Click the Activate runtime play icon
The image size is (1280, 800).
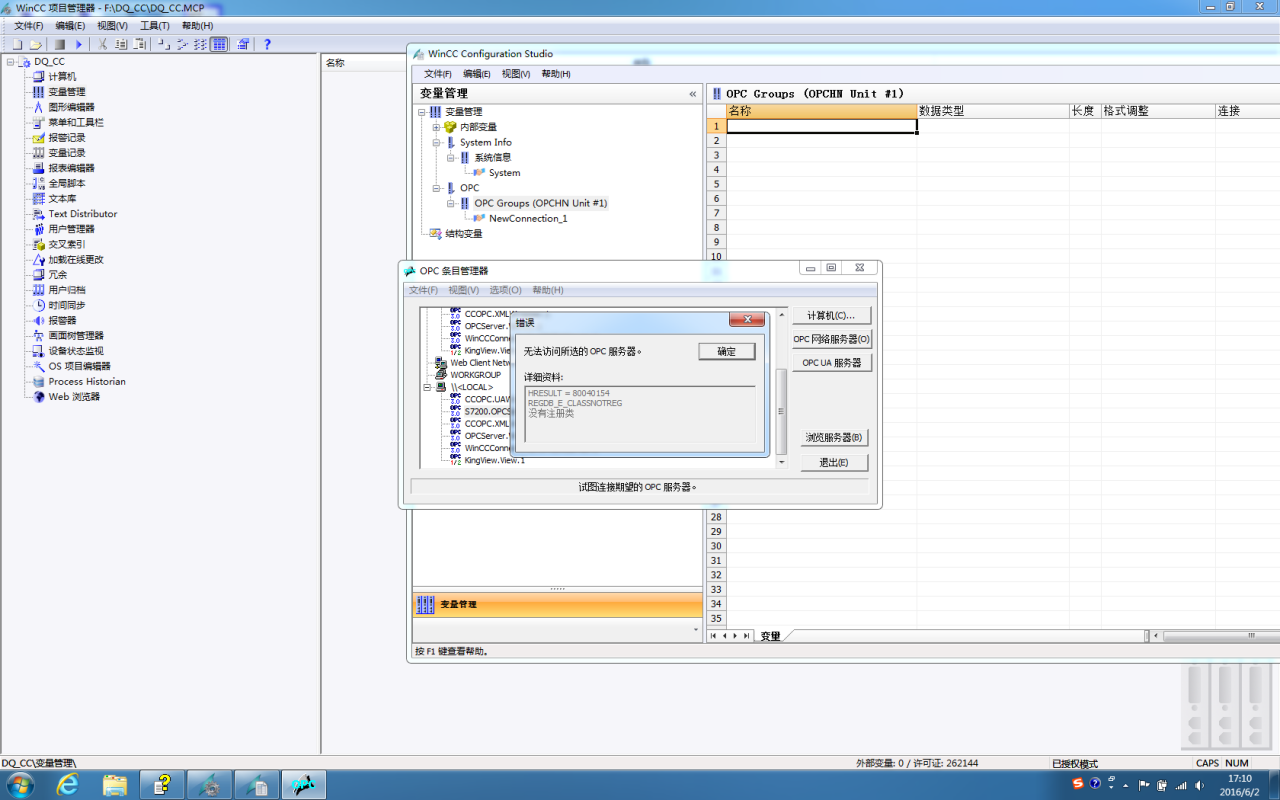[x=79, y=44]
